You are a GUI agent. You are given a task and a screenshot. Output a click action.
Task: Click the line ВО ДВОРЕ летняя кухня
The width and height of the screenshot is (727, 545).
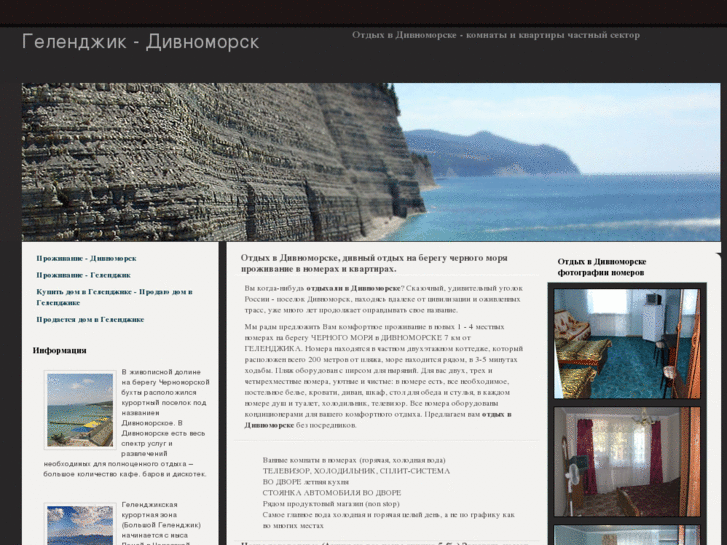pos(306,482)
